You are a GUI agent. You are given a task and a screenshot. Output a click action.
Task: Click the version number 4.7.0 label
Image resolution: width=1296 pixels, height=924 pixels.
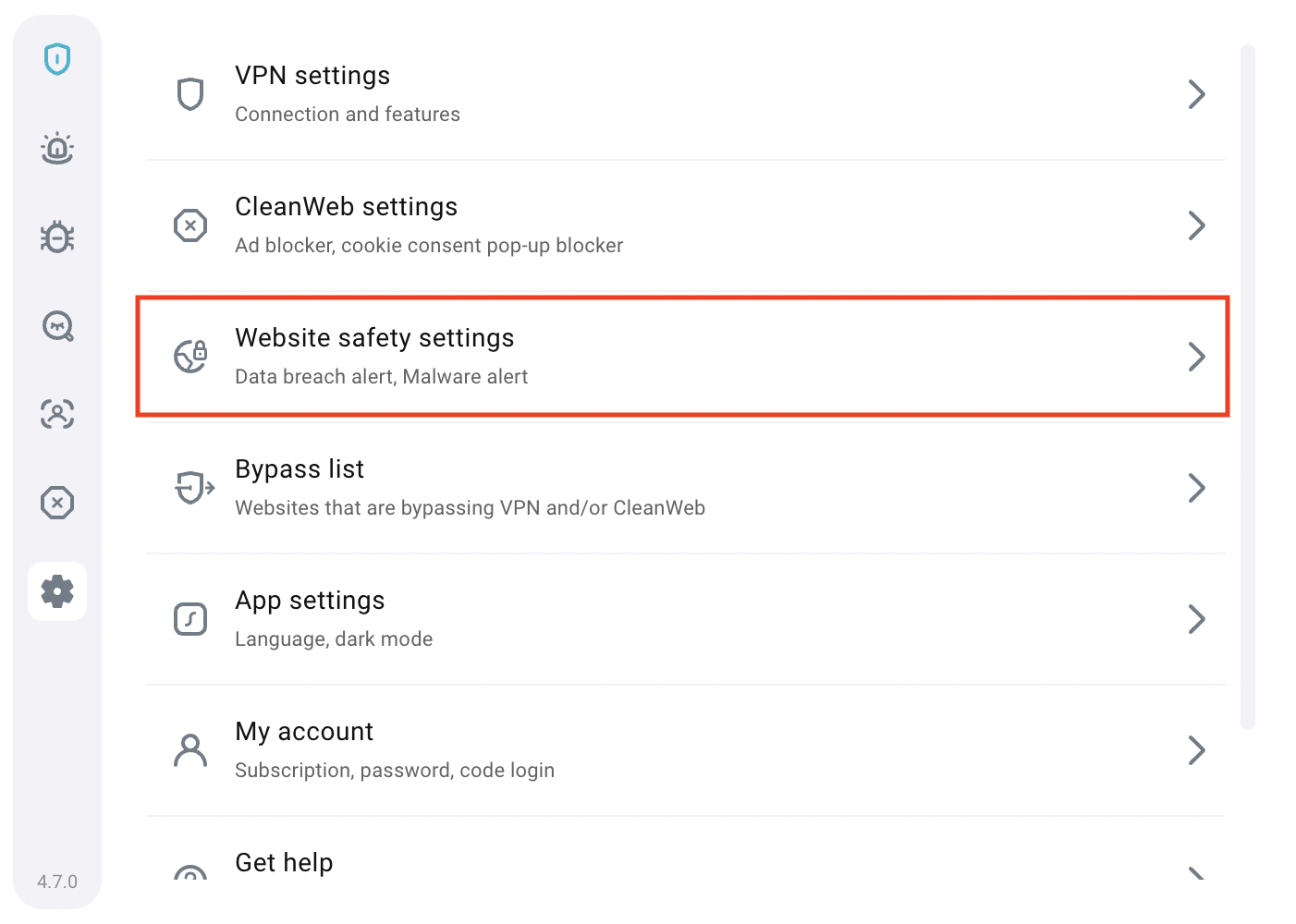click(x=57, y=881)
